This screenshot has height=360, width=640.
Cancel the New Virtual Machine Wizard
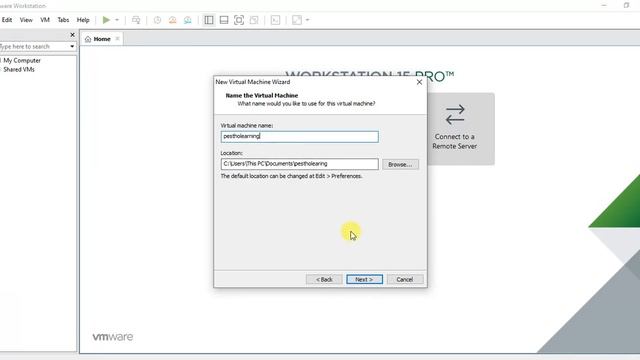pyautogui.click(x=404, y=279)
